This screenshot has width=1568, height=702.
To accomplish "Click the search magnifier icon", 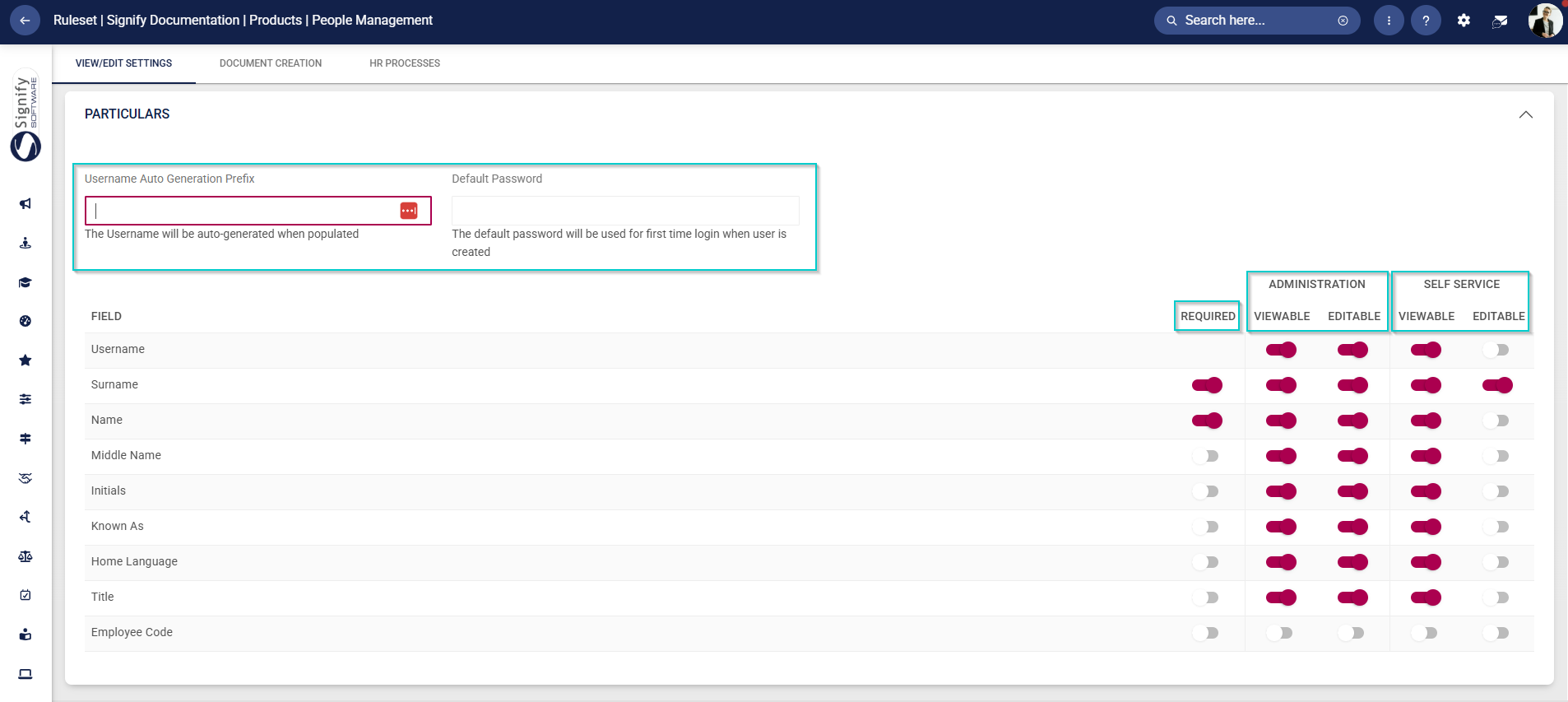I will point(1171,21).
